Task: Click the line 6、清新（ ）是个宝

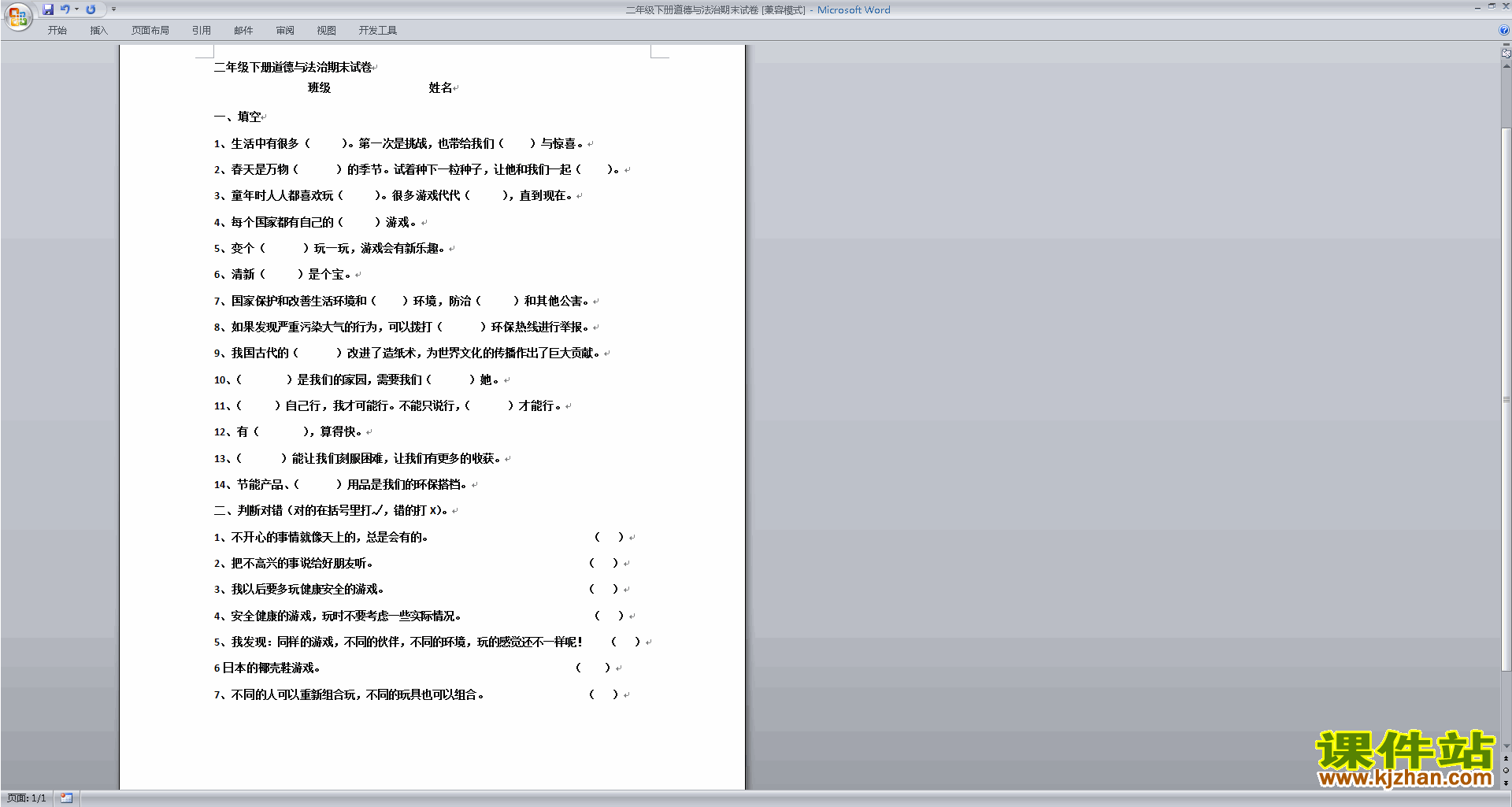Action: 283,275
